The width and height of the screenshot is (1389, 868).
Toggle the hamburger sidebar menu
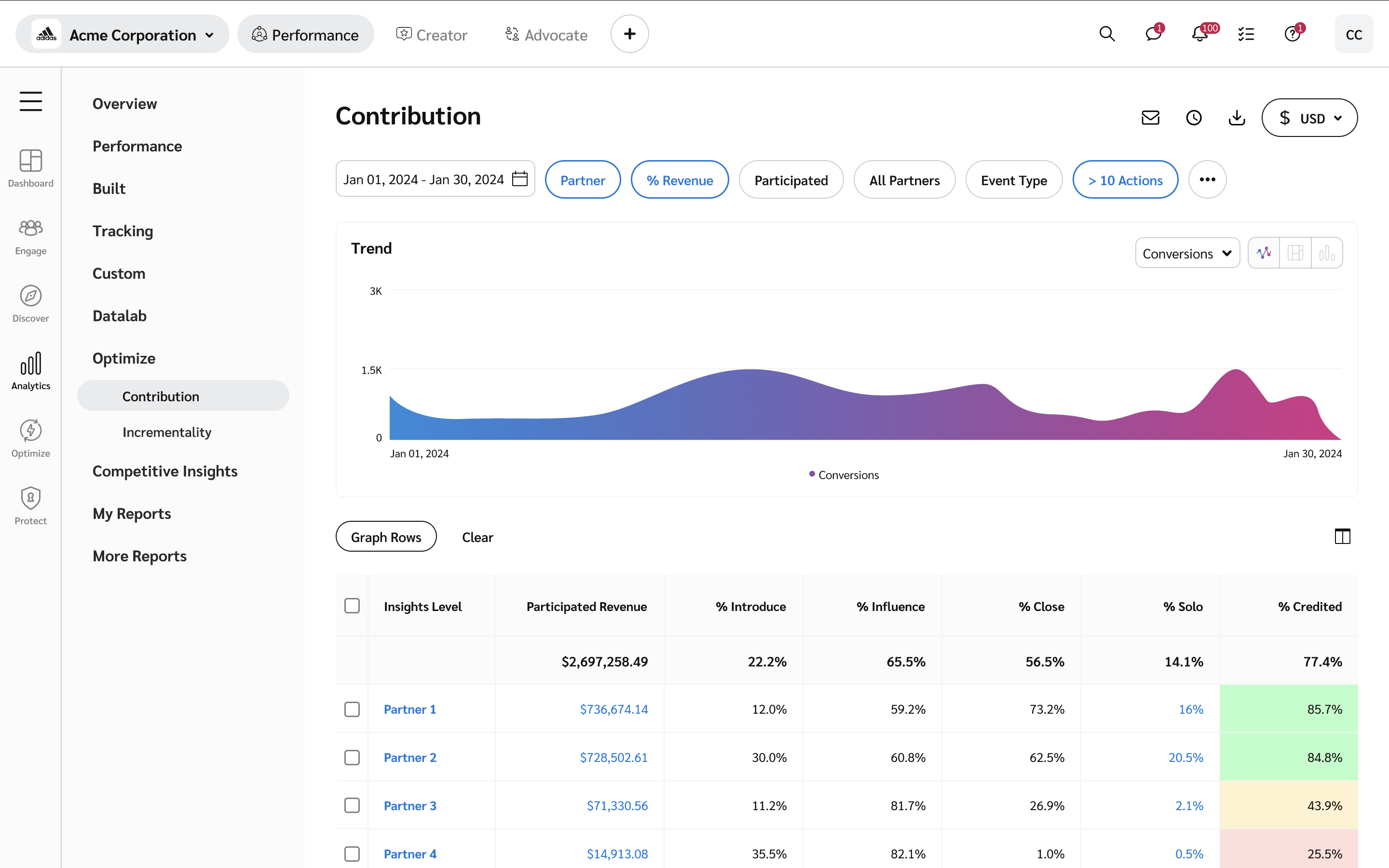pos(31,102)
